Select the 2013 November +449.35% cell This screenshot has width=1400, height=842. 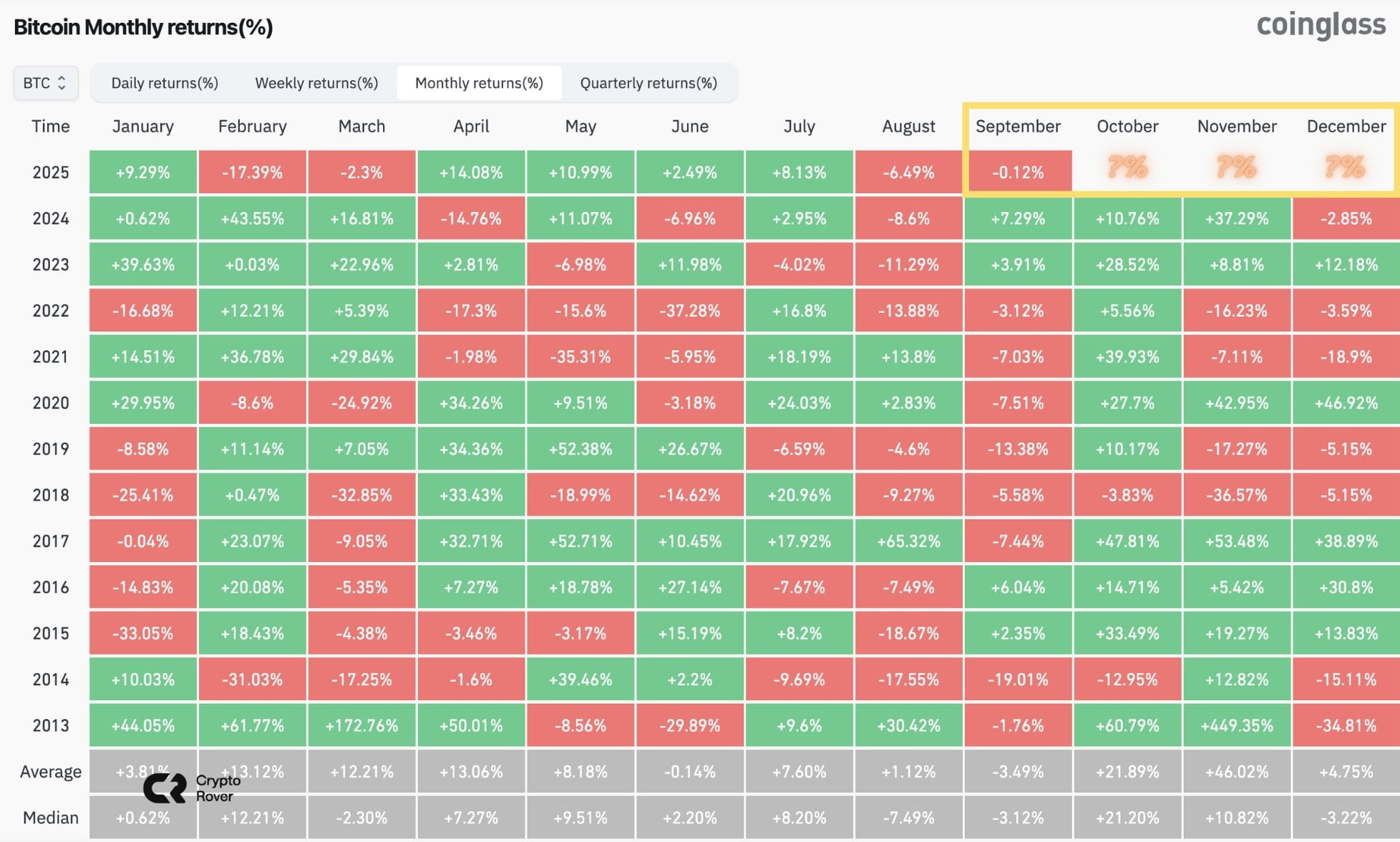(x=1237, y=725)
